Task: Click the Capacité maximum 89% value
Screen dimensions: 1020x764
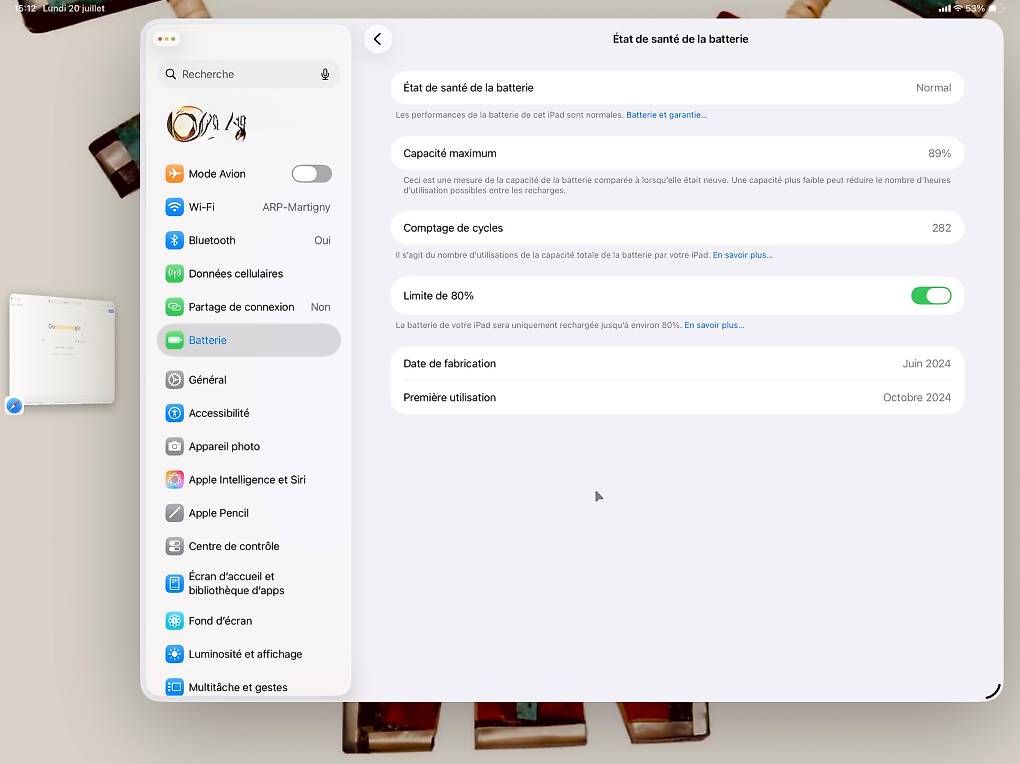Action: point(939,154)
